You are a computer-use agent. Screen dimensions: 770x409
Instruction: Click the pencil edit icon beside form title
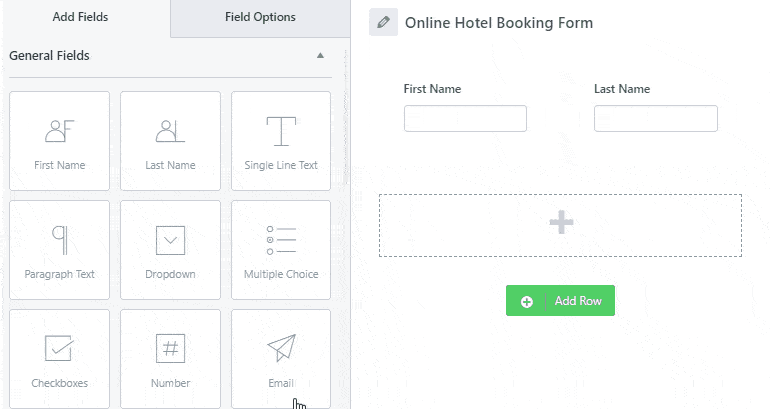click(x=384, y=22)
